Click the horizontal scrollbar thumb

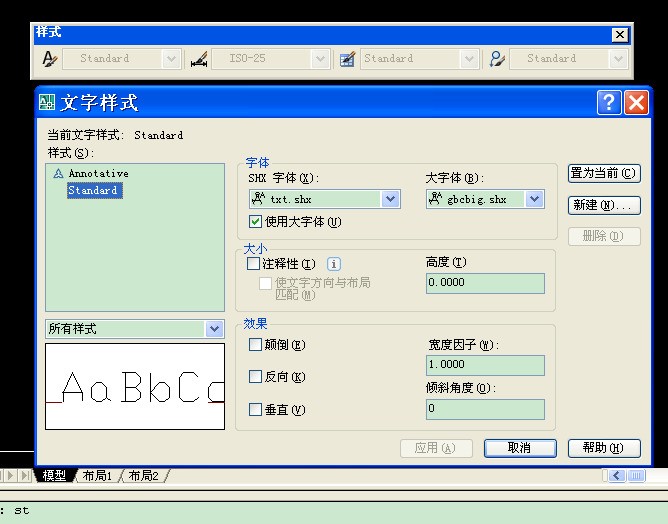[636, 475]
